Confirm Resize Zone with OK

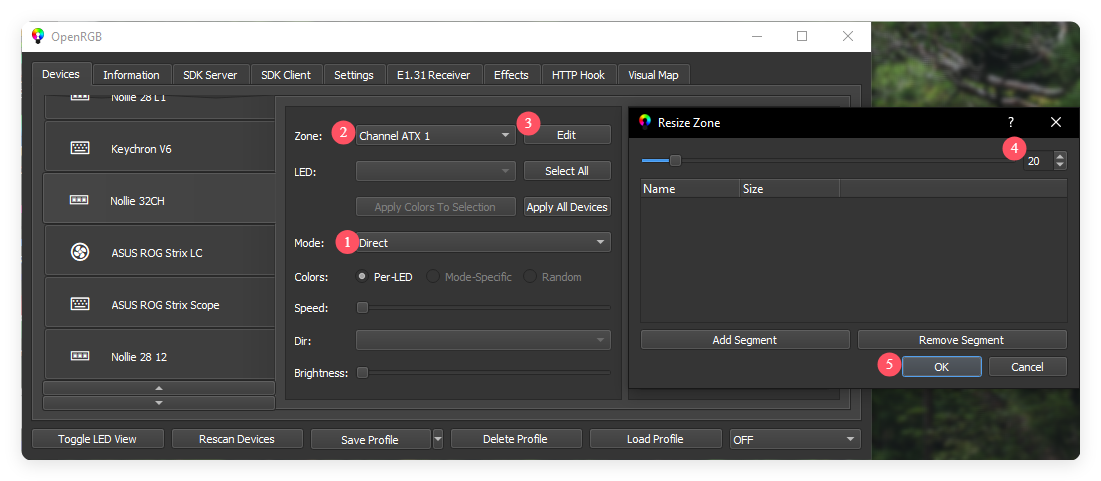pyautogui.click(x=942, y=367)
